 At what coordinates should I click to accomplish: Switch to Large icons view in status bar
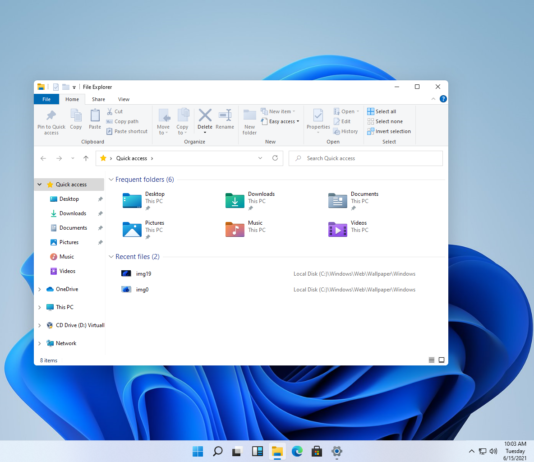click(441, 360)
